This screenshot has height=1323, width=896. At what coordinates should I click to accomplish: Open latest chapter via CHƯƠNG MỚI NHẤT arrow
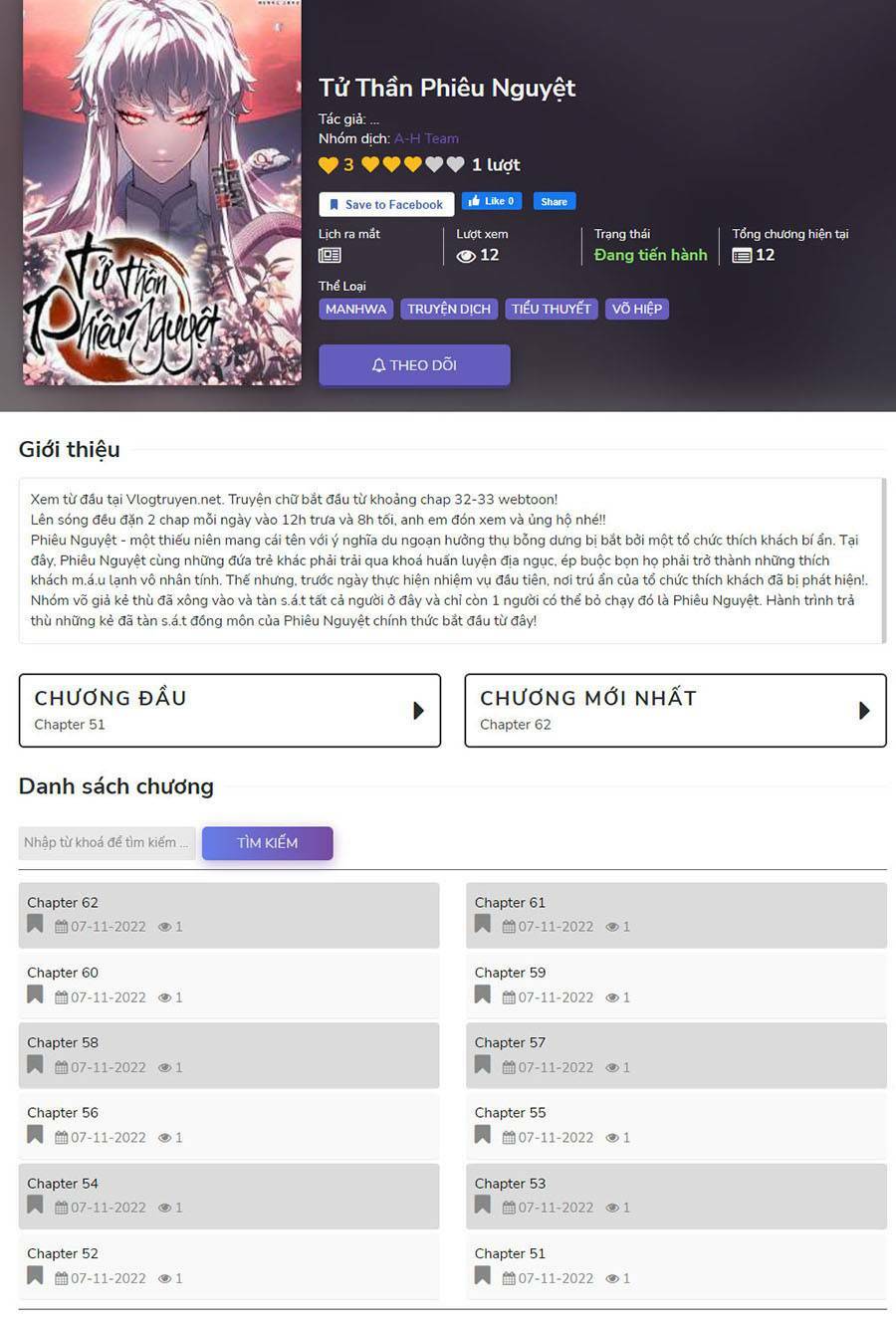click(864, 710)
